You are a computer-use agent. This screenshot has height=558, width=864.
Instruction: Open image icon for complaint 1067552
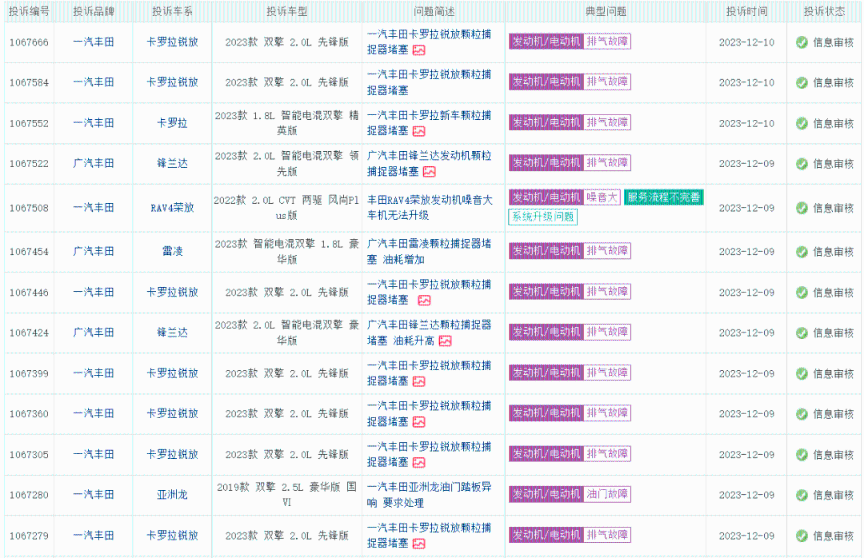click(419, 131)
